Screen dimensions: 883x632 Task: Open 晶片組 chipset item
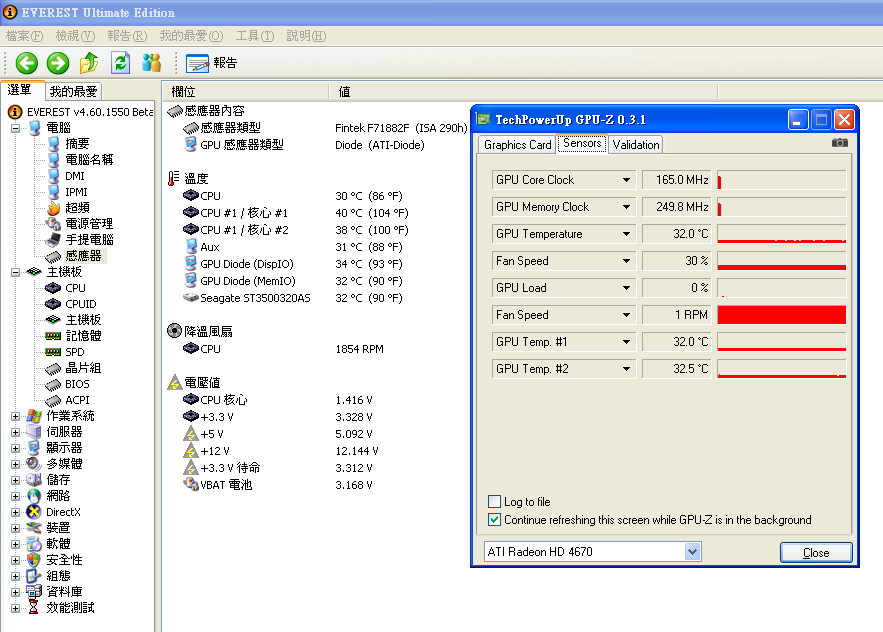pos(83,368)
